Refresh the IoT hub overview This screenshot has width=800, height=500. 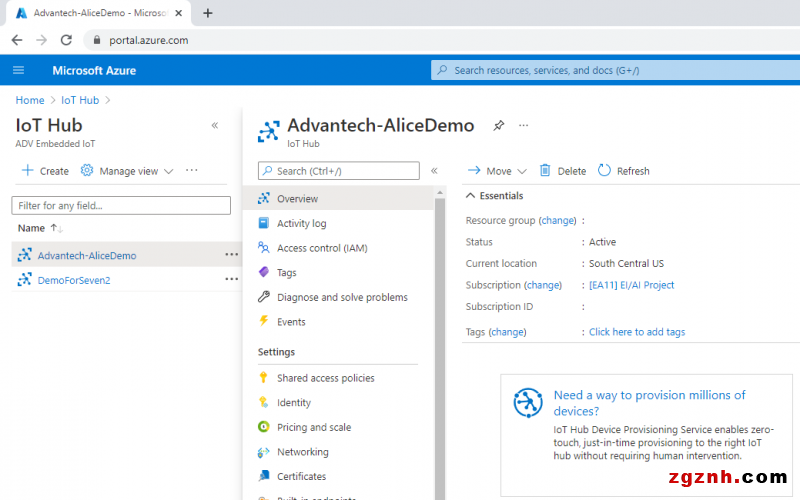point(623,171)
